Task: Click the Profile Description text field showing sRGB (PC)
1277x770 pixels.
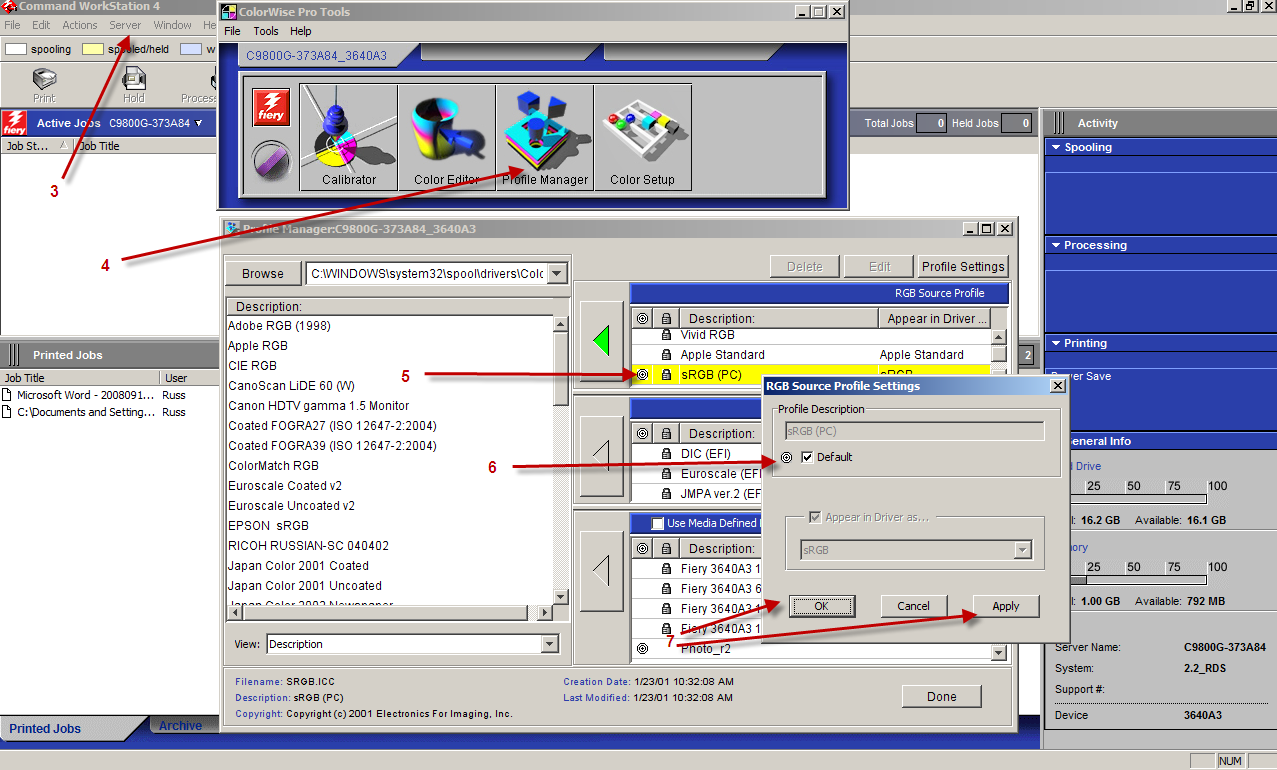Action: click(x=915, y=431)
